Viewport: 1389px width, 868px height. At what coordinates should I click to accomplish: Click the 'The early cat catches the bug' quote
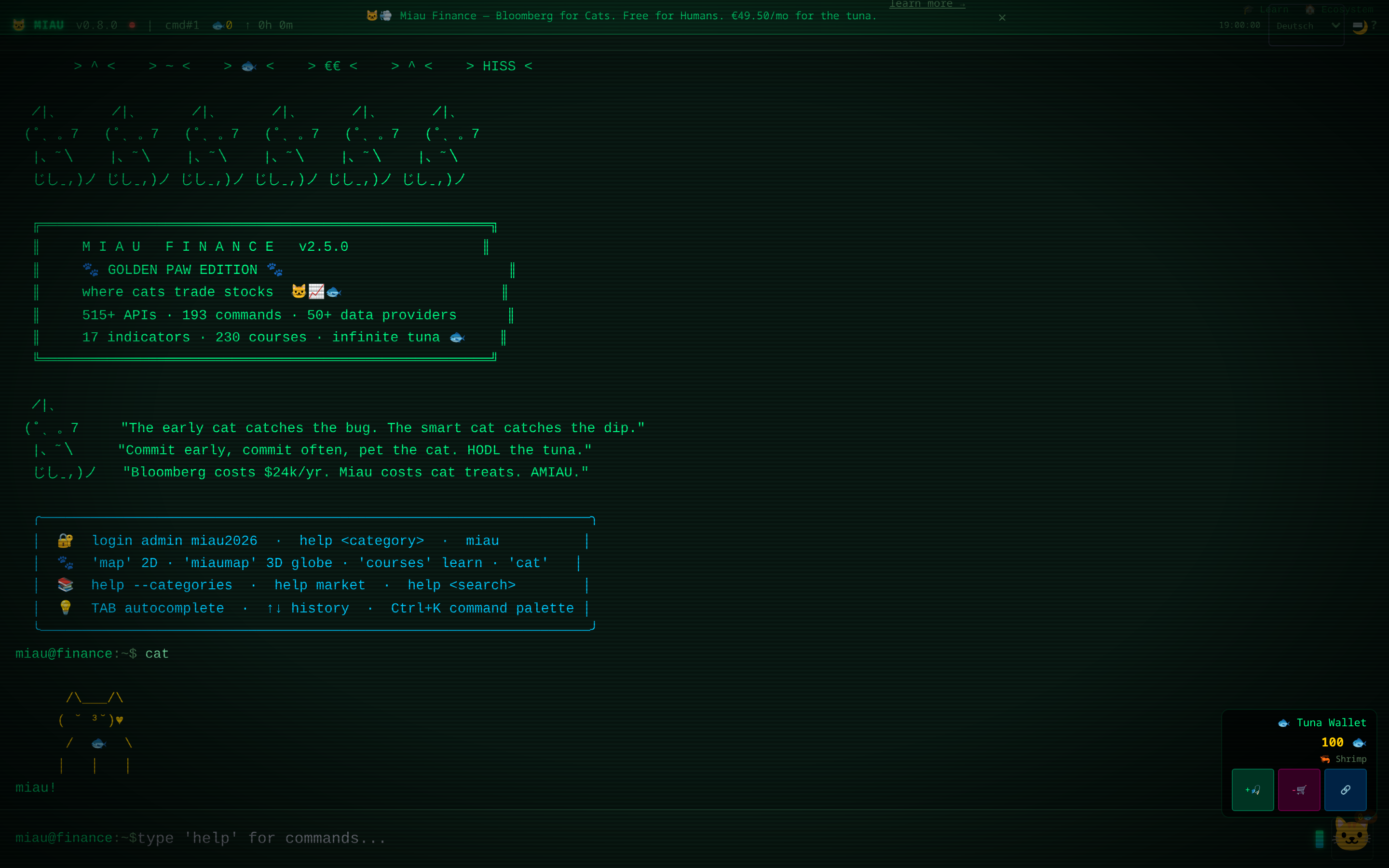pyautogui.click(x=383, y=428)
